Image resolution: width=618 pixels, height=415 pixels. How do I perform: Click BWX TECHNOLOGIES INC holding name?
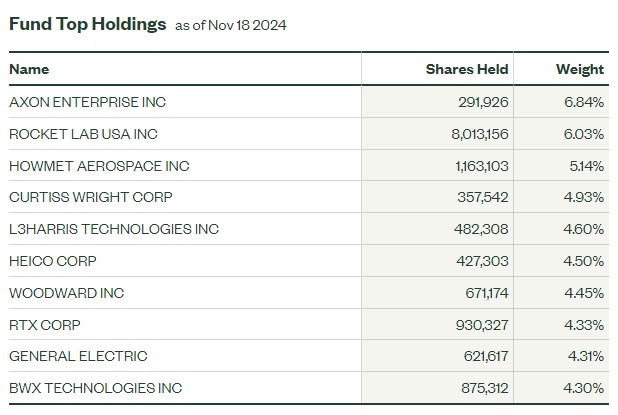tap(96, 388)
